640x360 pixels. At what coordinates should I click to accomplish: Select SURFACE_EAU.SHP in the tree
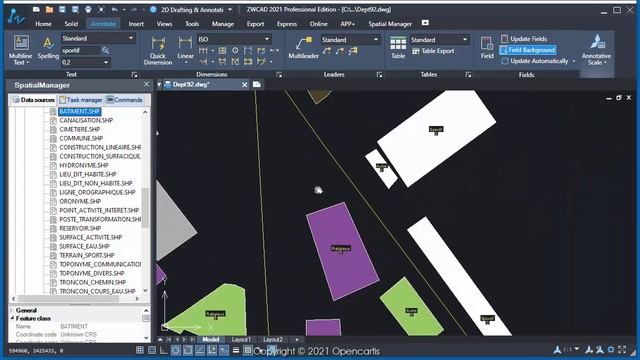pyautogui.click(x=84, y=246)
